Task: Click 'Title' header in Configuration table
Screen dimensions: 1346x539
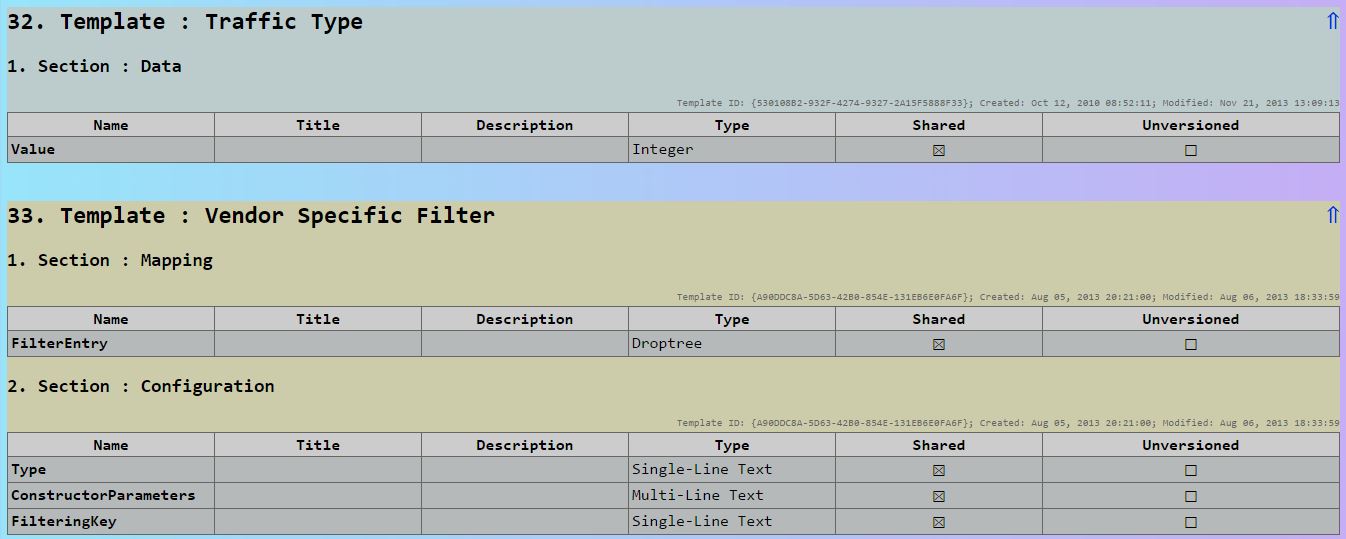Action: [318, 445]
